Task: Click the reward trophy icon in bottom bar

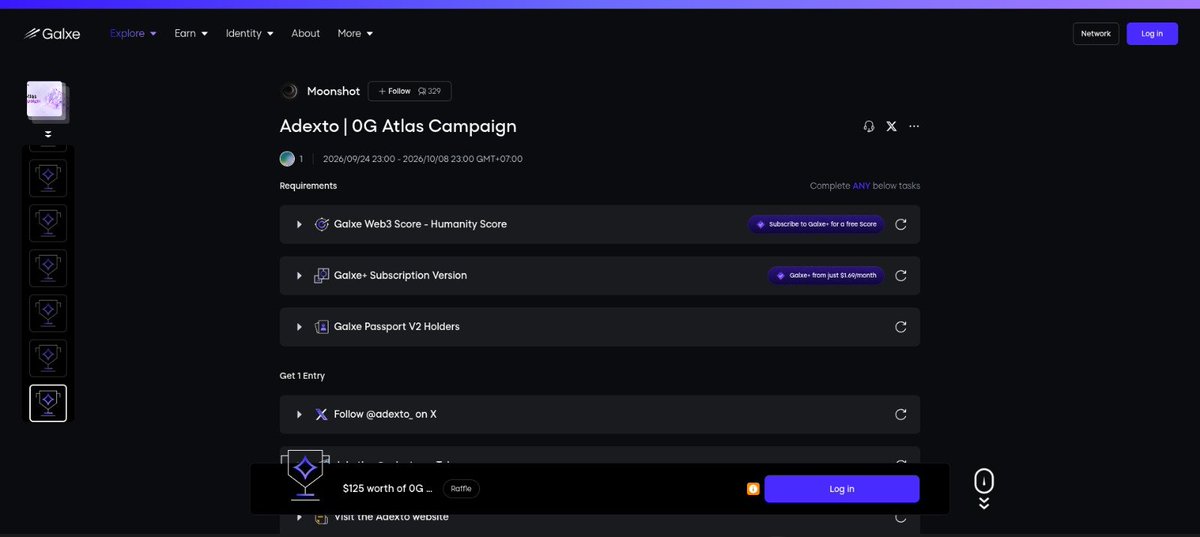Action: [304, 475]
